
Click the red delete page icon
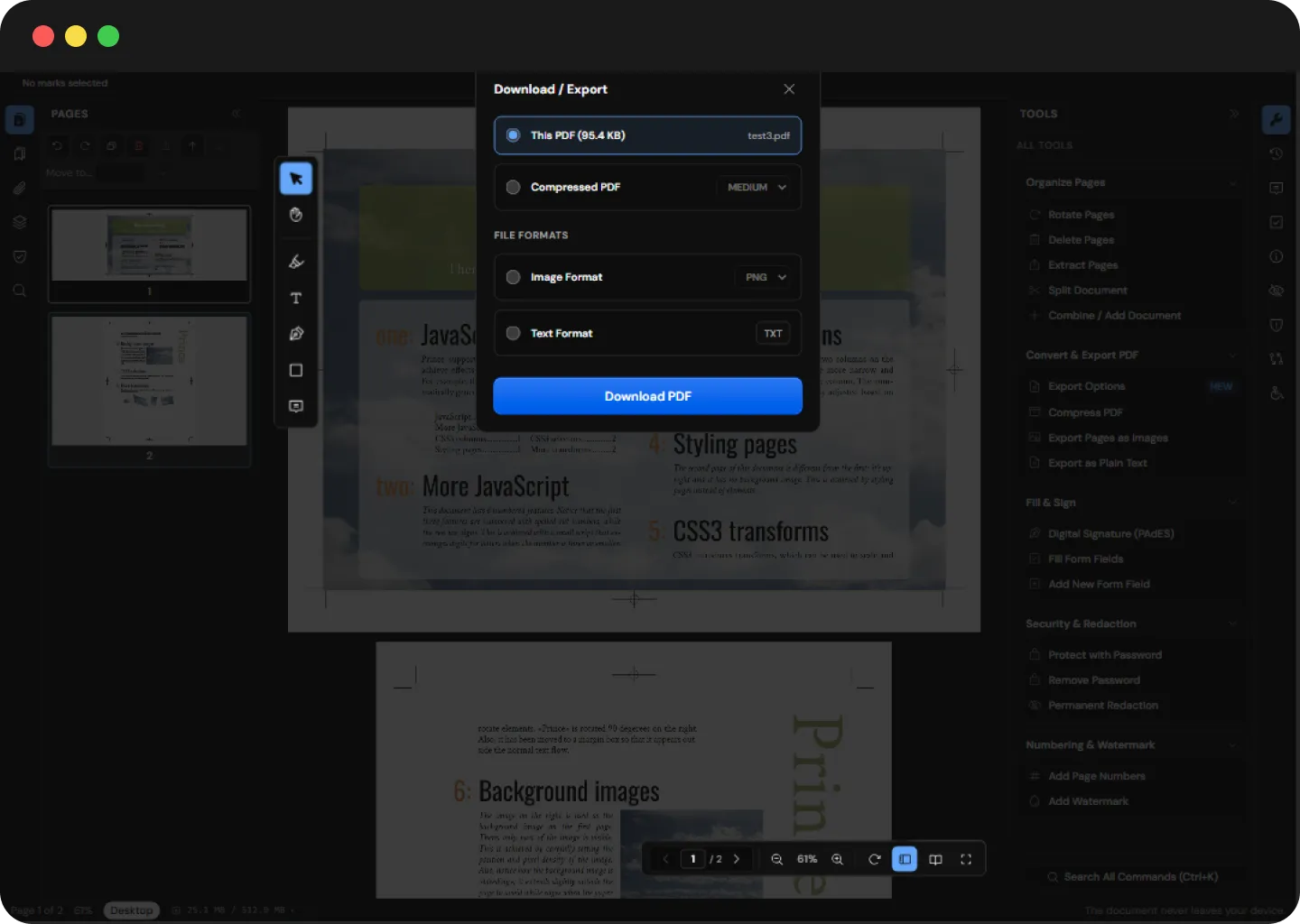pos(138,145)
